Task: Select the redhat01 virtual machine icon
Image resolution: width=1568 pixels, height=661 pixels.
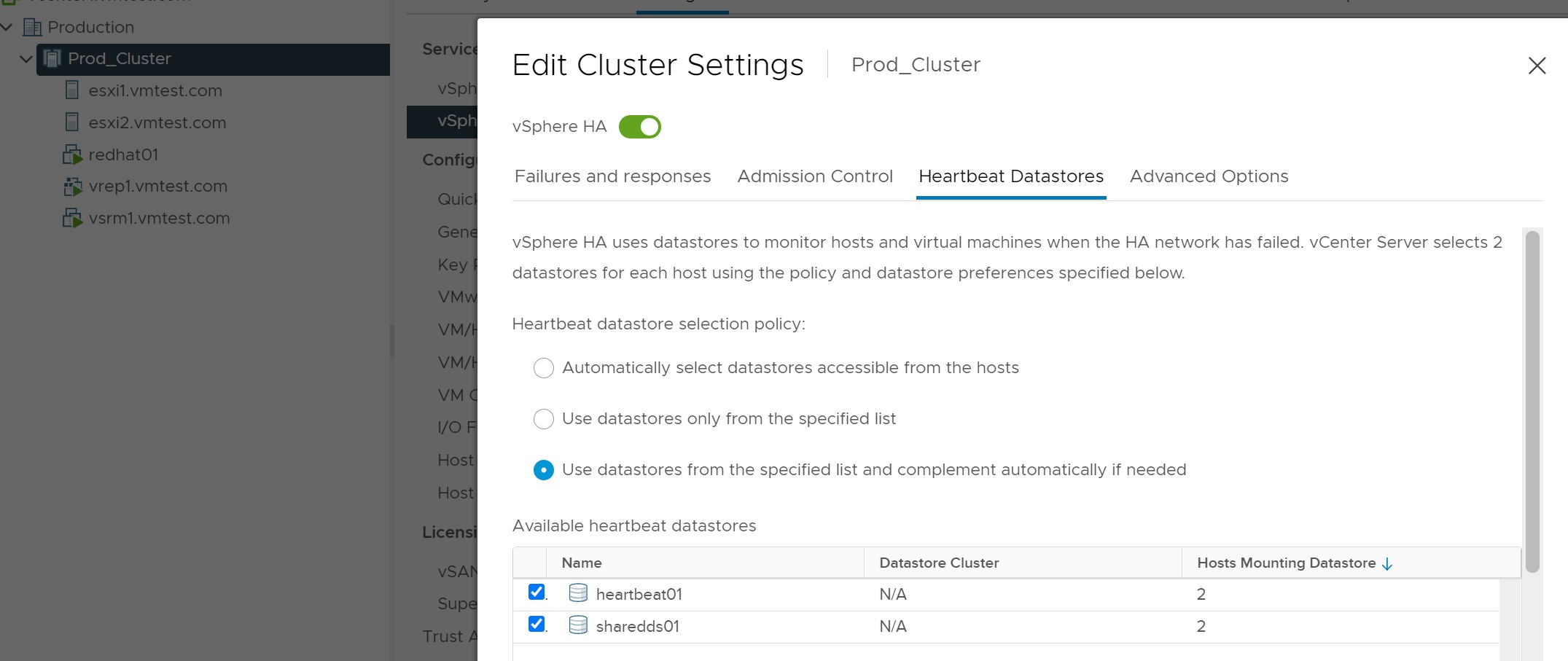Action: [71, 155]
